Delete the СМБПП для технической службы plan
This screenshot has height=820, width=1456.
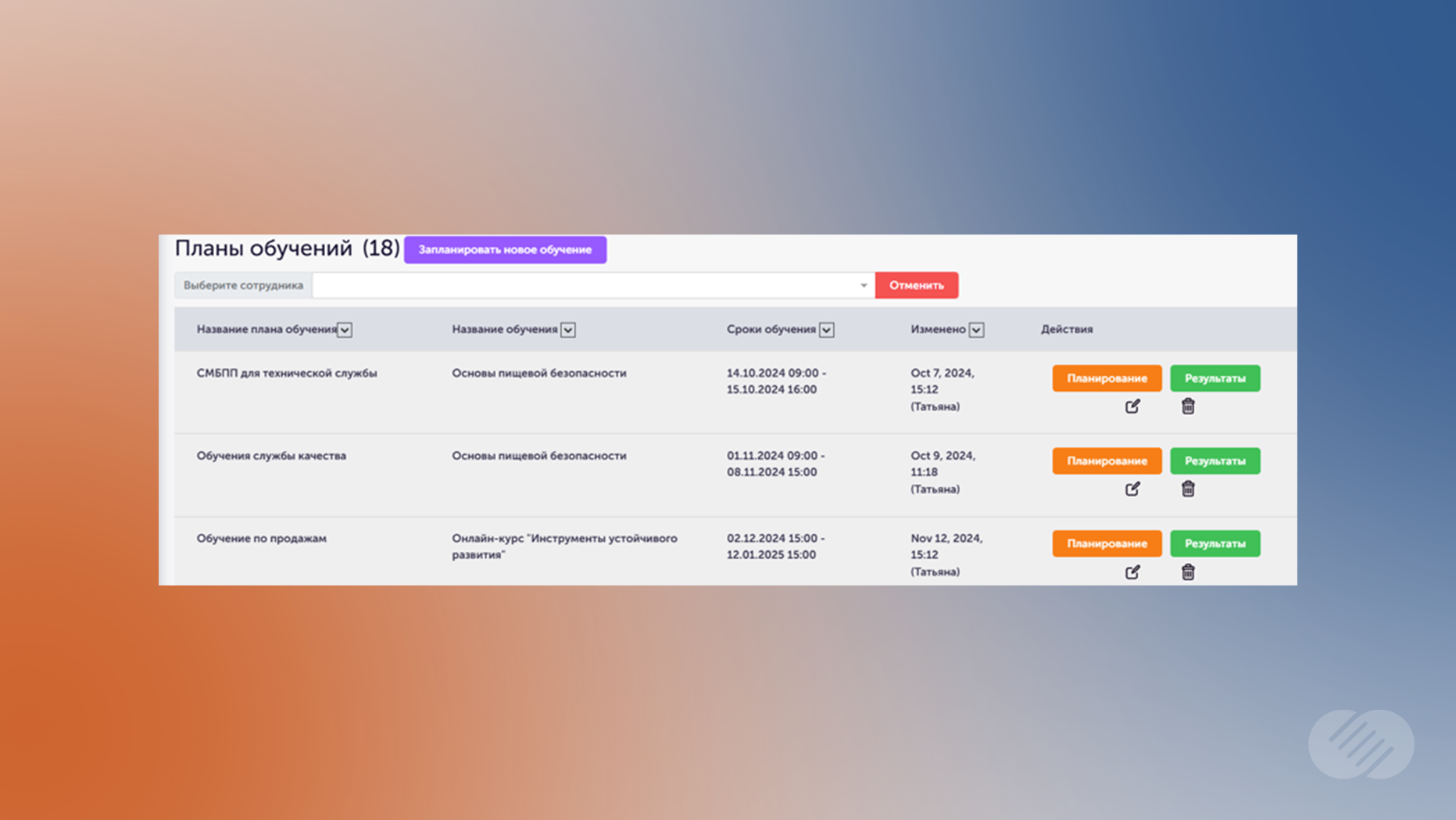click(x=1188, y=406)
